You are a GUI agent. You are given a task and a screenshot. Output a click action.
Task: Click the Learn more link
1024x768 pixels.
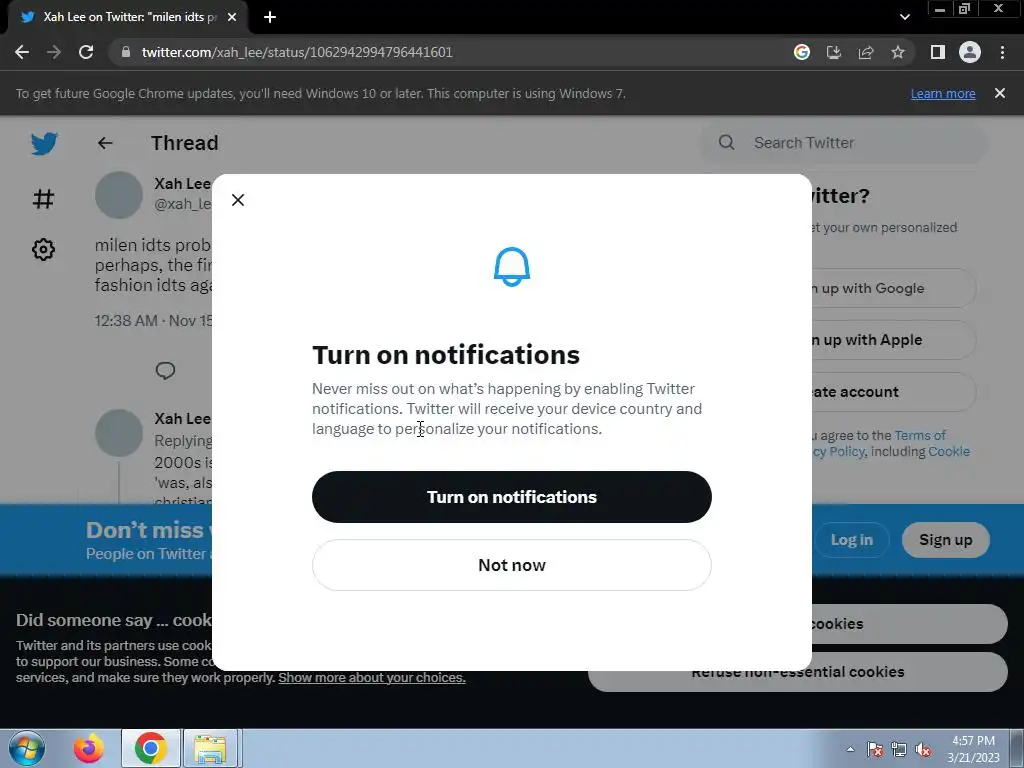tap(943, 93)
